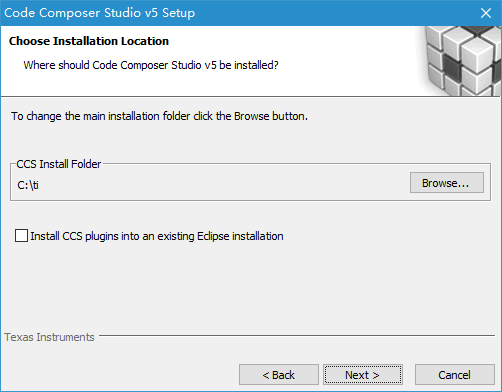Image resolution: width=502 pixels, height=392 pixels.
Task: Enable the Install CCS plugins checkbox
Action: (x=21, y=236)
